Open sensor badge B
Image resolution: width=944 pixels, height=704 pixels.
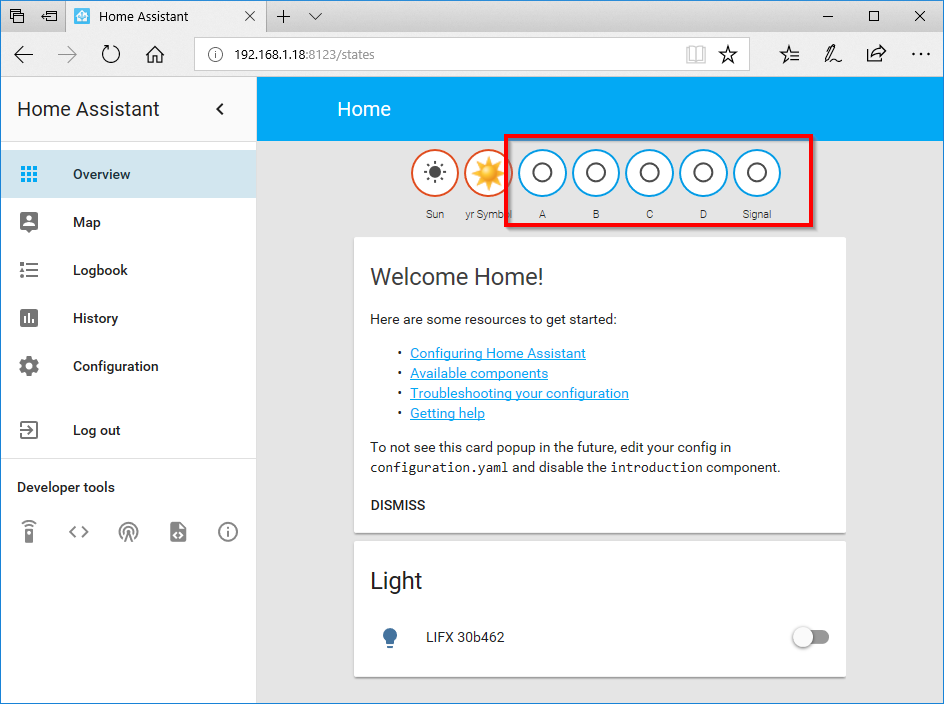(x=595, y=173)
